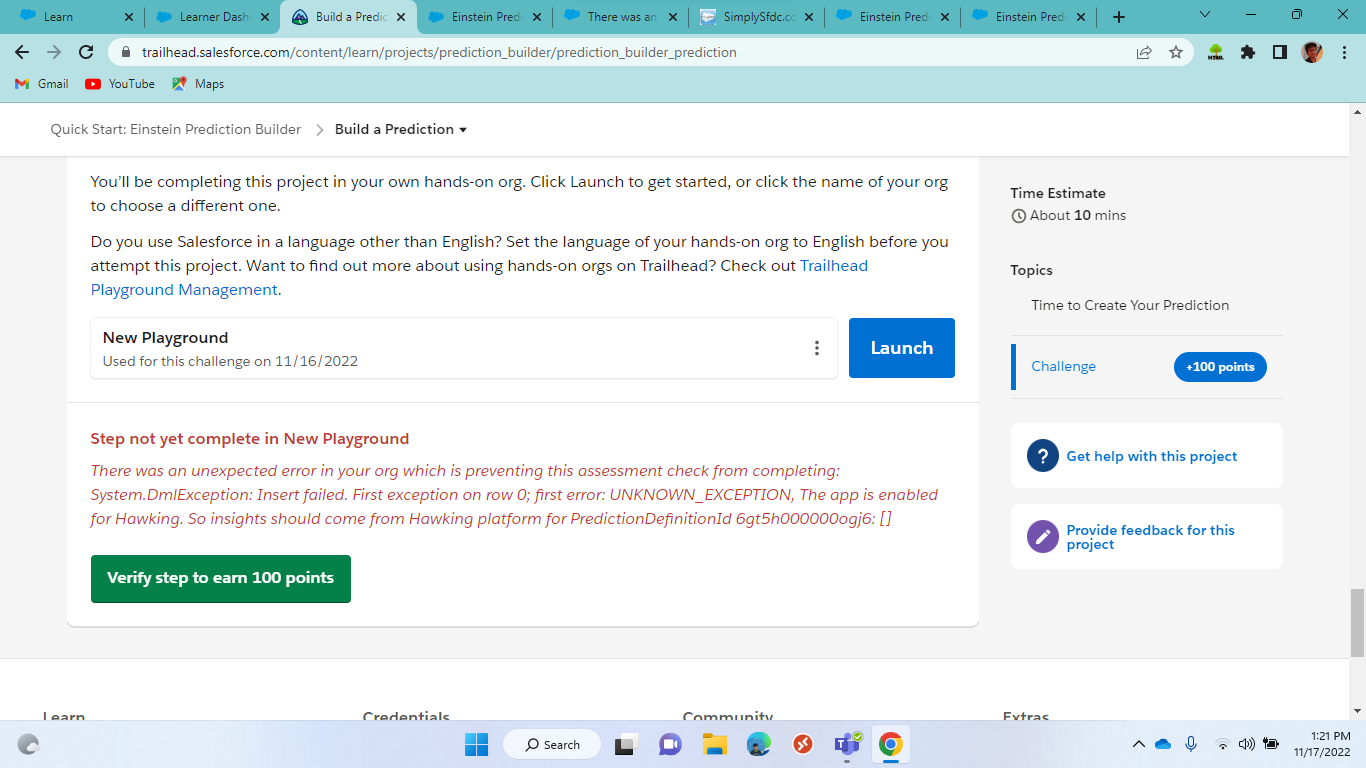Open the Chat app on the taskbar

[x=670, y=744]
